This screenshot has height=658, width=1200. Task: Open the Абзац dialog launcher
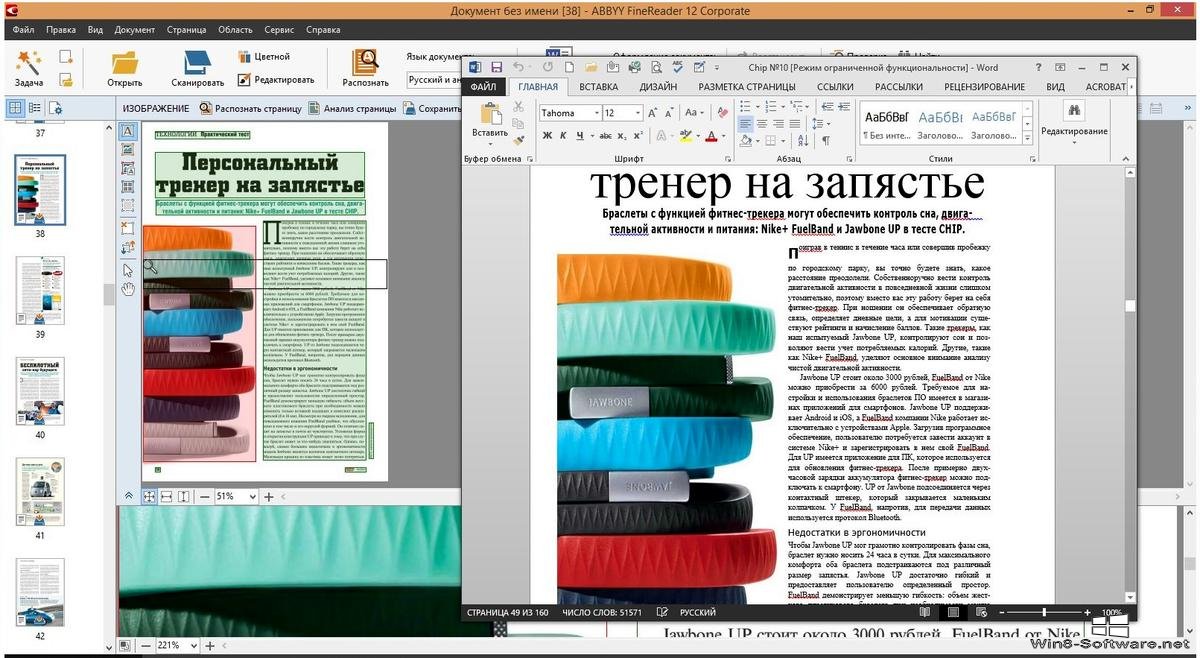tap(849, 159)
